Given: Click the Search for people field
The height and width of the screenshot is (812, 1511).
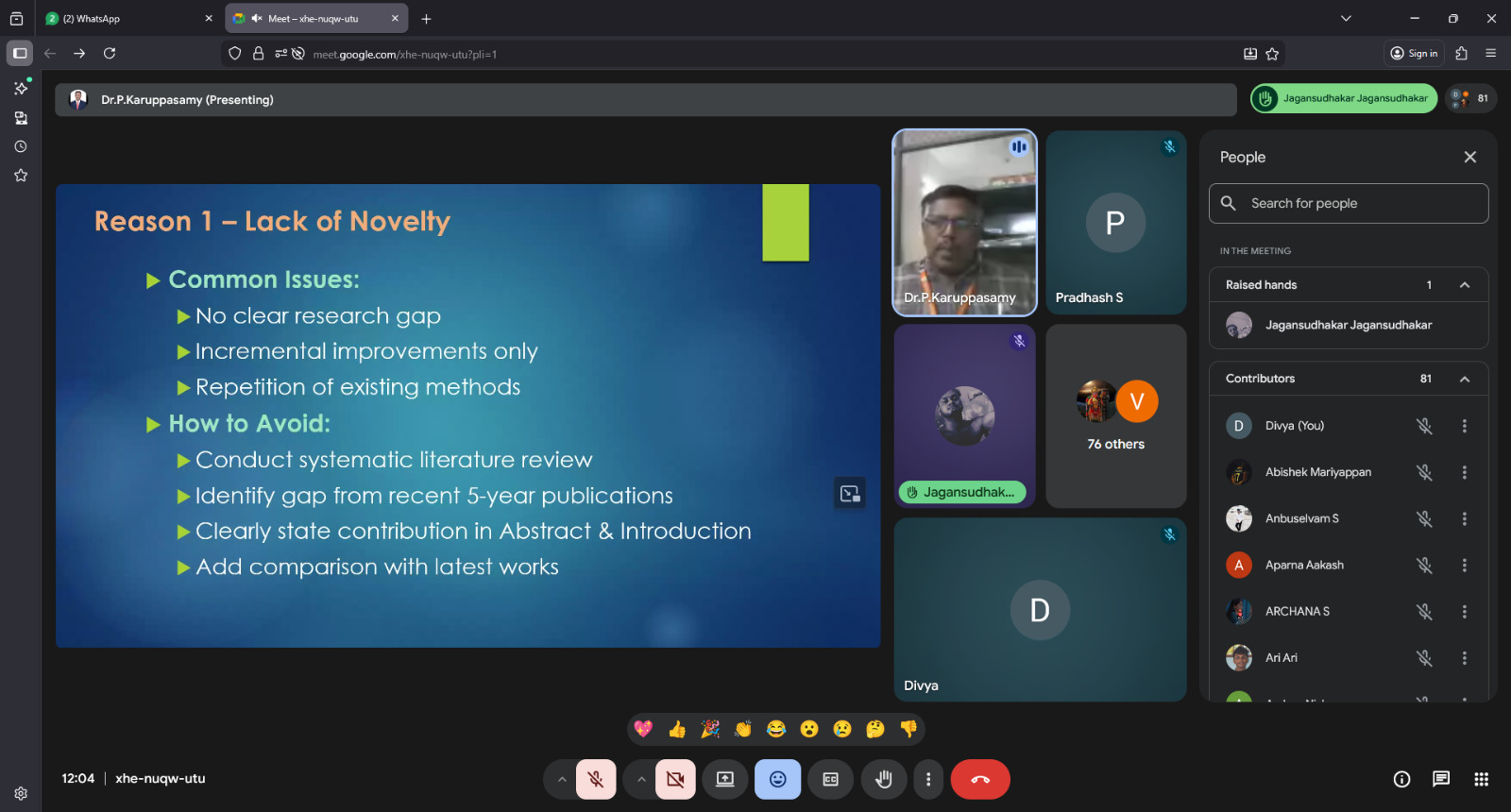Looking at the screenshot, I should [x=1349, y=204].
